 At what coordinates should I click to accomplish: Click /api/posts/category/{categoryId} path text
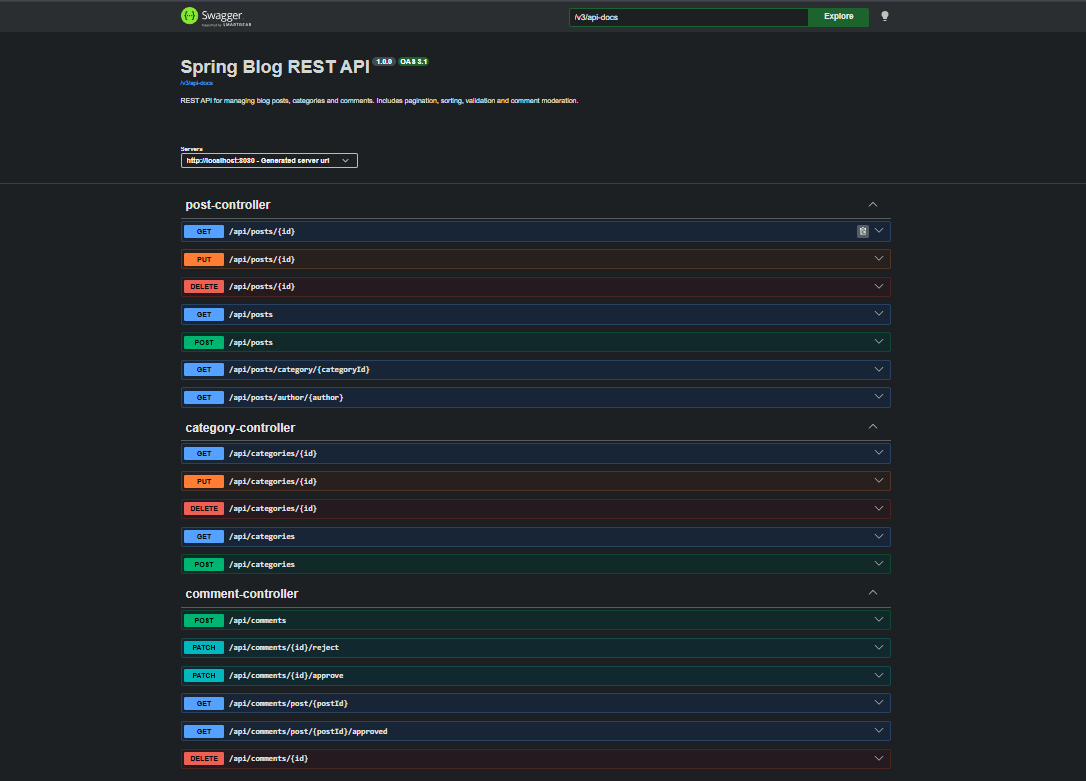click(x=299, y=370)
